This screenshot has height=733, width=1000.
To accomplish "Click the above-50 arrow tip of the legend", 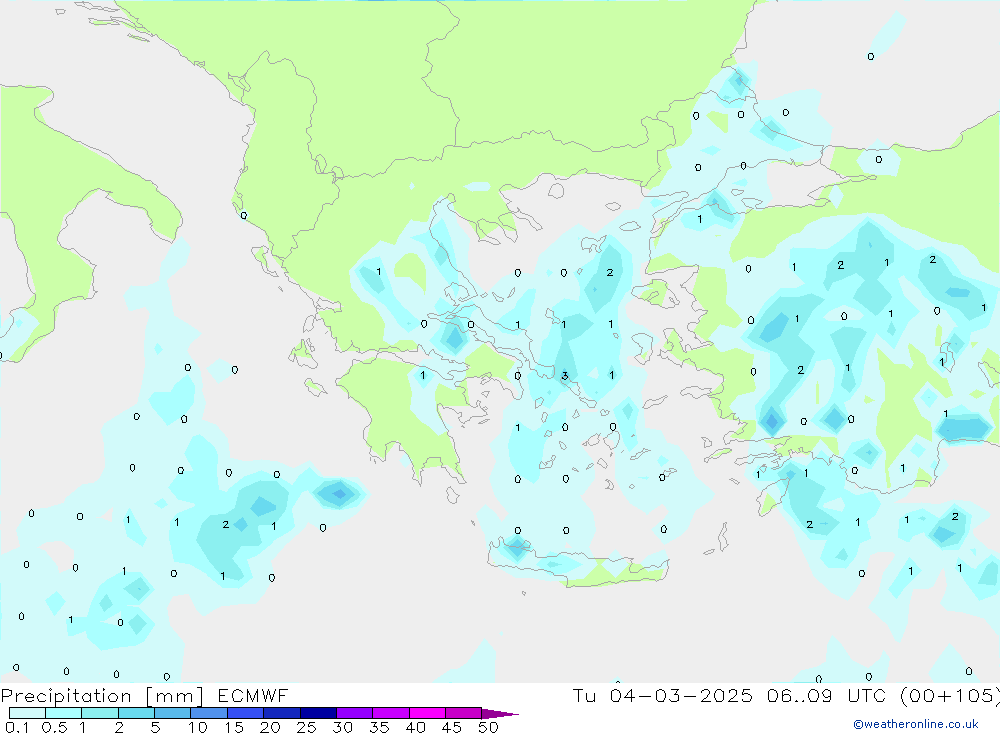I will click(x=499, y=714).
